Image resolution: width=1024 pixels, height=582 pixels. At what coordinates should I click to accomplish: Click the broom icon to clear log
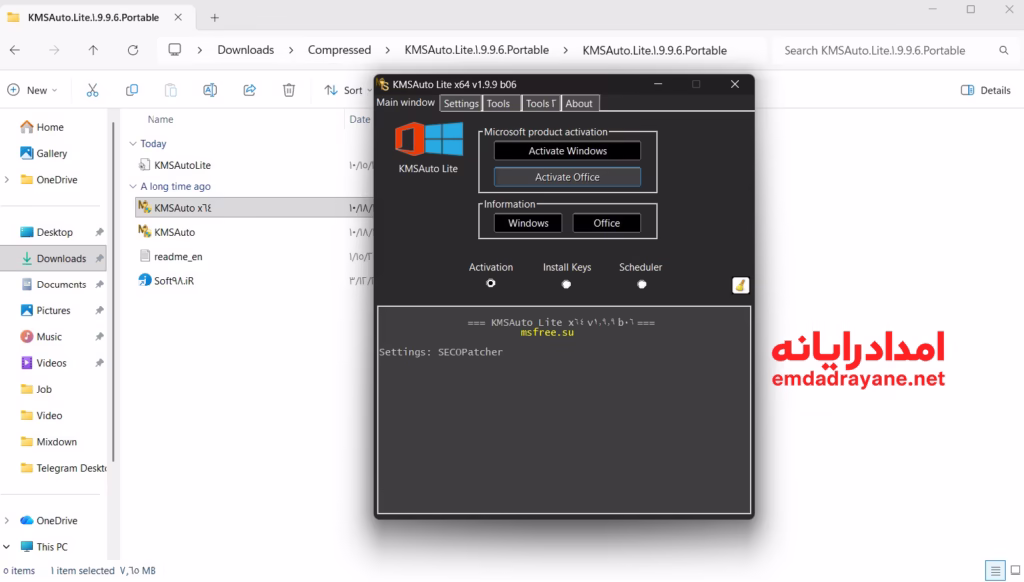pyautogui.click(x=740, y=286)
